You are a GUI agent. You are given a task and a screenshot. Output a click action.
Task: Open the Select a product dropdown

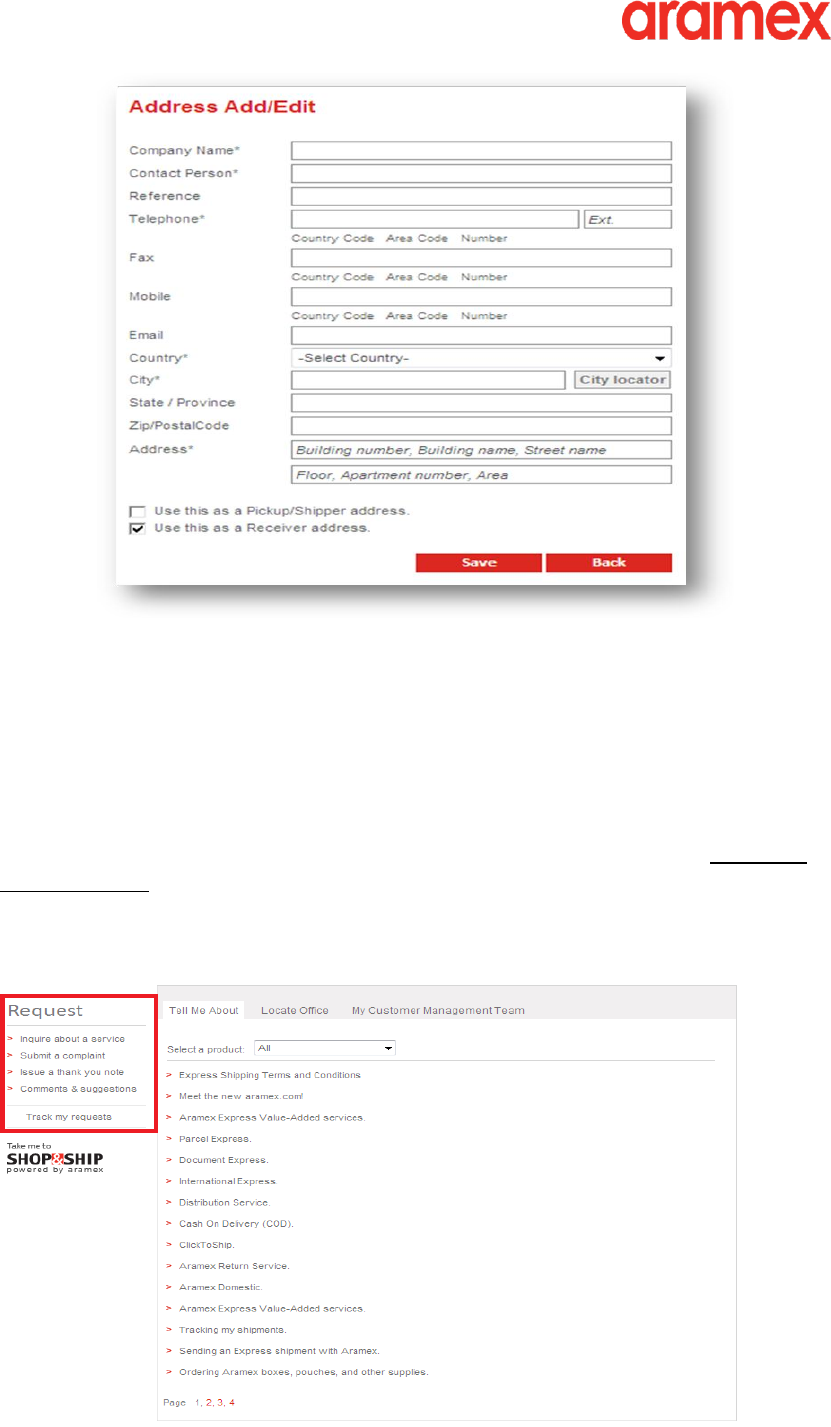point(325,1048)
